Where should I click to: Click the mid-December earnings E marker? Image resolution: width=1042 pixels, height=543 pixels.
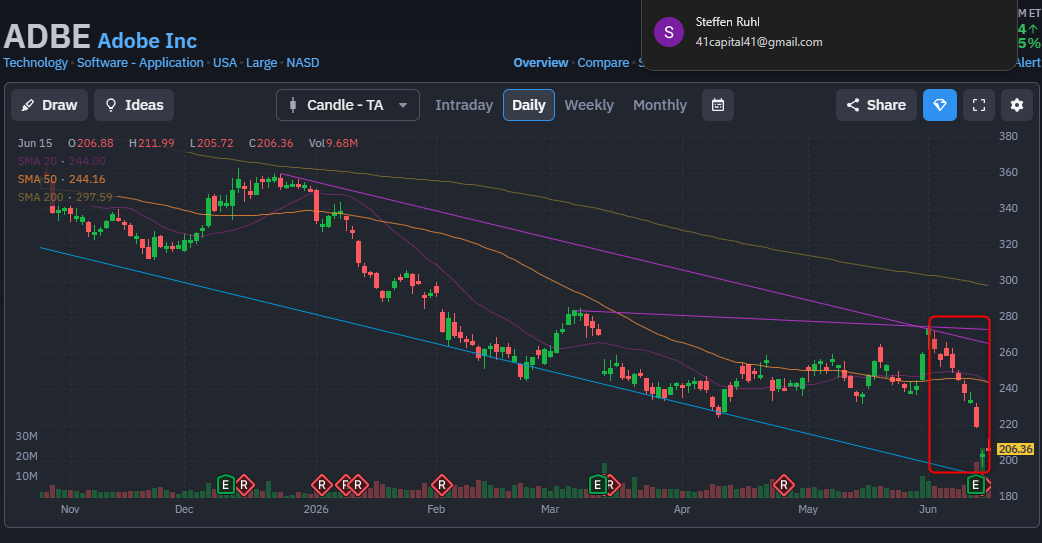[225, 485]
